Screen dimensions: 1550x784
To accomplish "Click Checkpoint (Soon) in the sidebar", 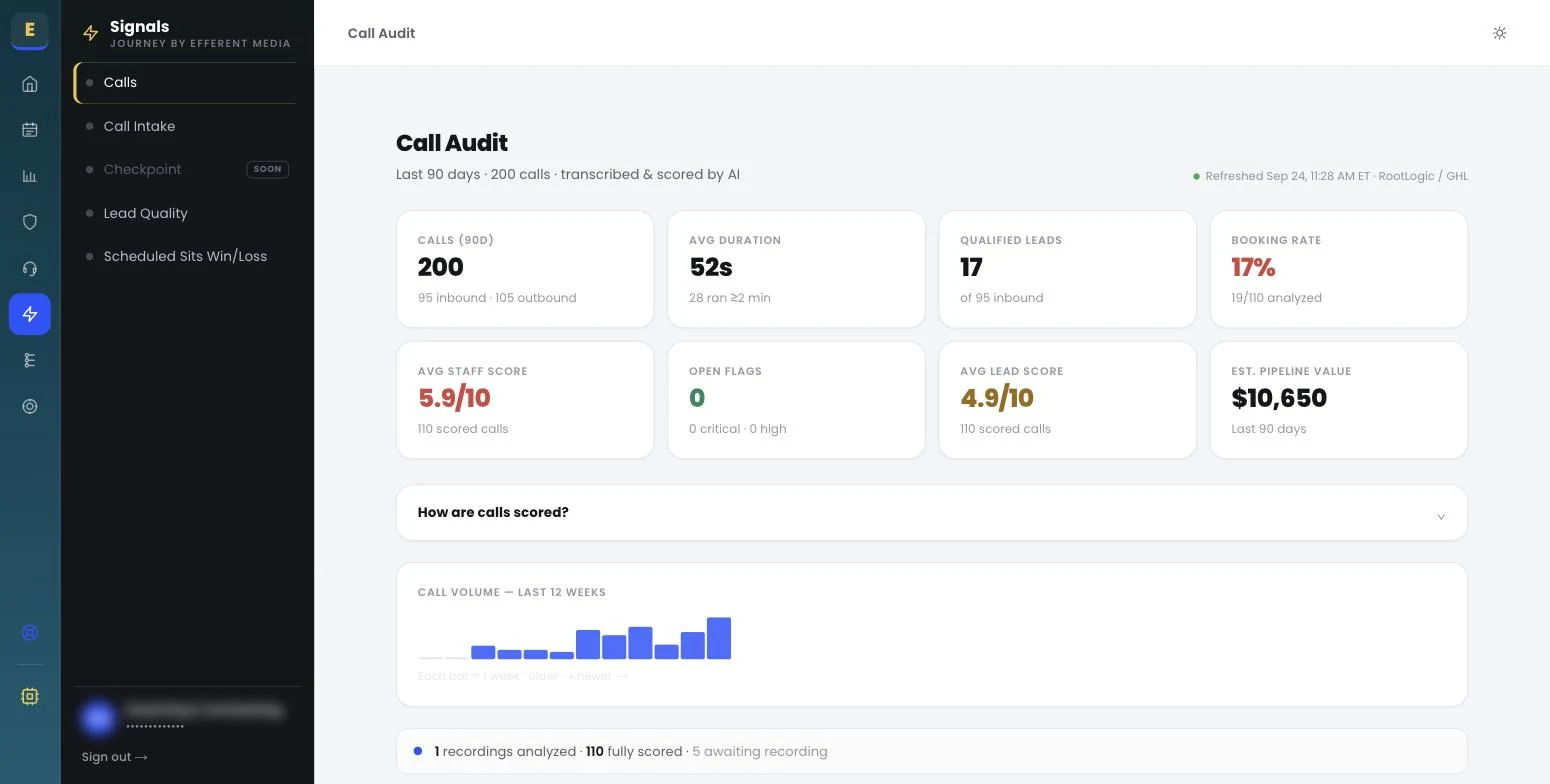I will pyautogui.click(x=186, y=169).
